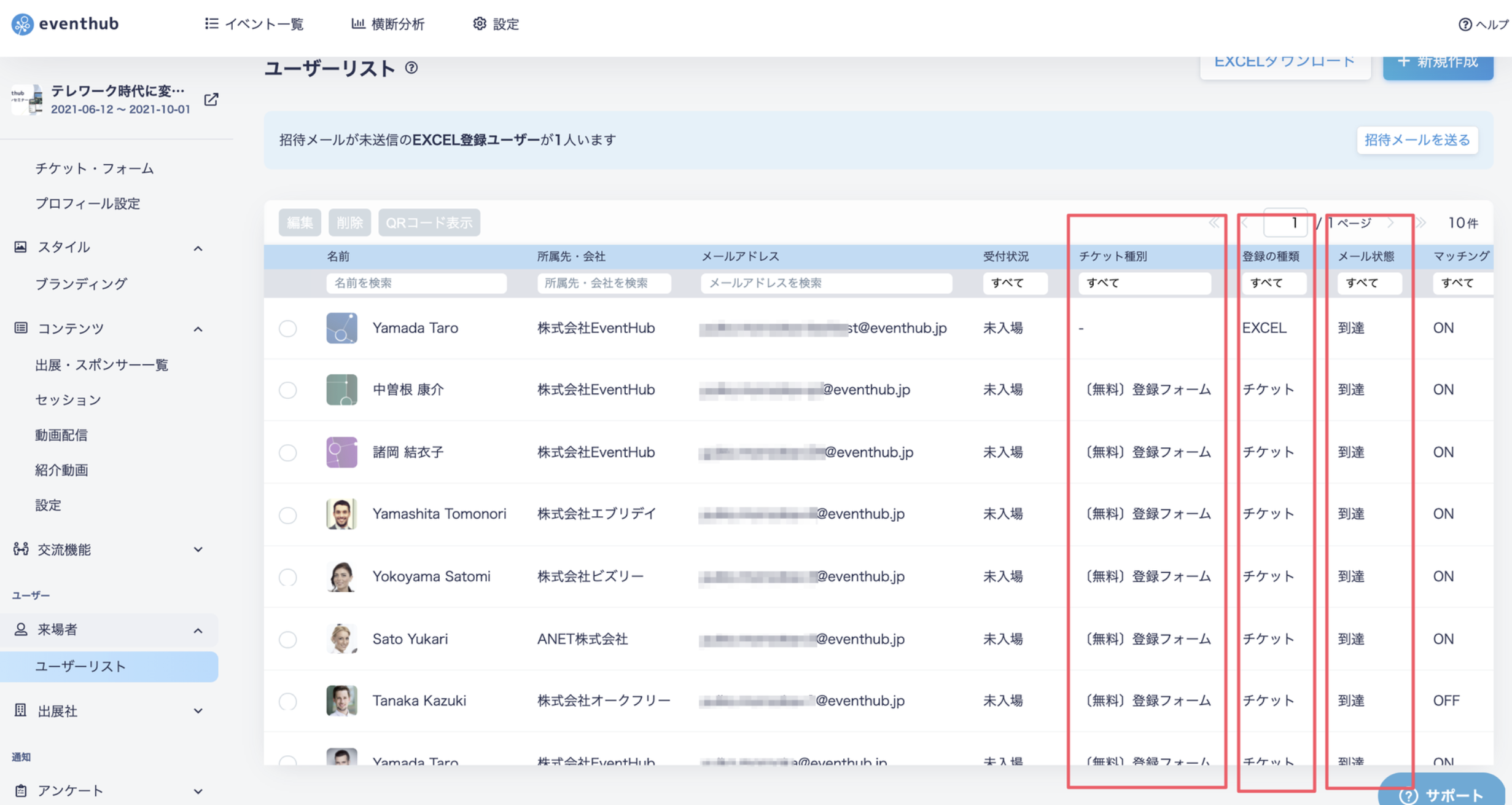
Task: Collapse the スタイル sidebar section
Action: pos(198,248)
